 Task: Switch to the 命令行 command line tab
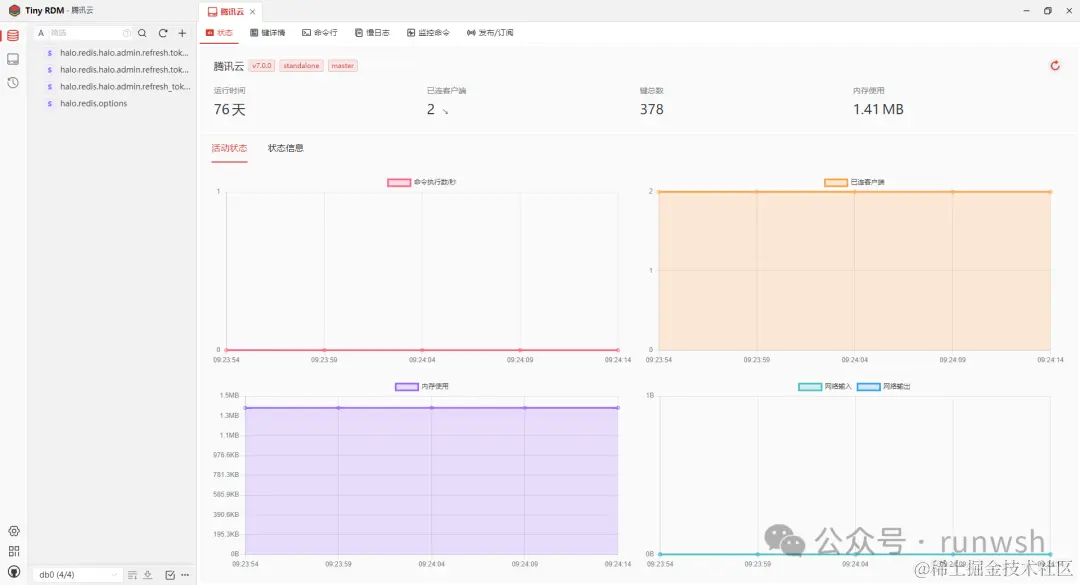[x=320, y=32]
